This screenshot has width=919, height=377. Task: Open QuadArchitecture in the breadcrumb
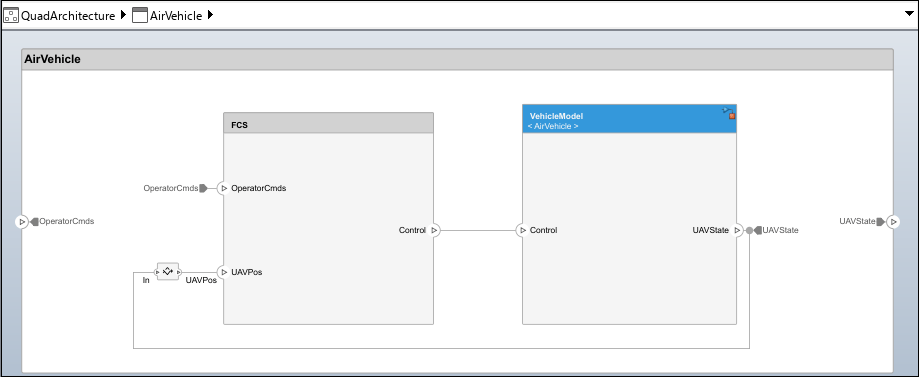[68, 16]
